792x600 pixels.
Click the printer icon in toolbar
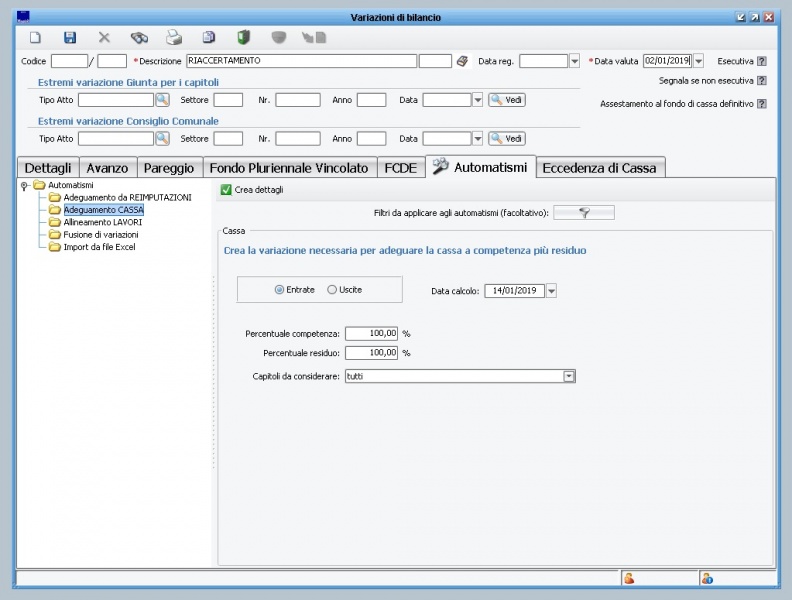click(x=174, y=38)
